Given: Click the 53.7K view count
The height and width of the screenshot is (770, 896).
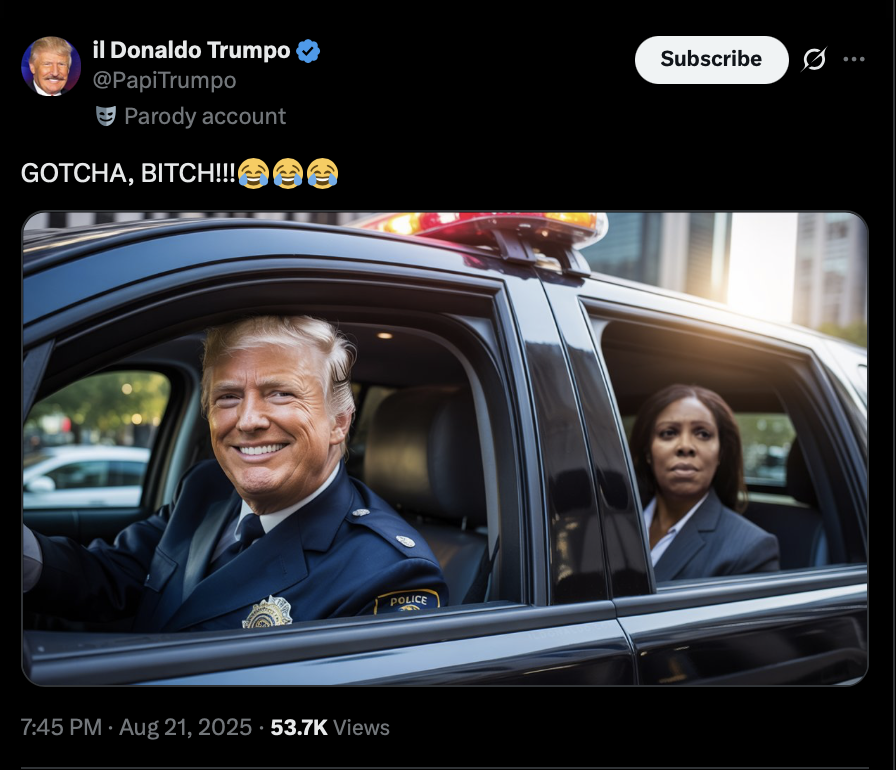Looking at the screenshot, I should pyautogui.click(x=299, y=727).
